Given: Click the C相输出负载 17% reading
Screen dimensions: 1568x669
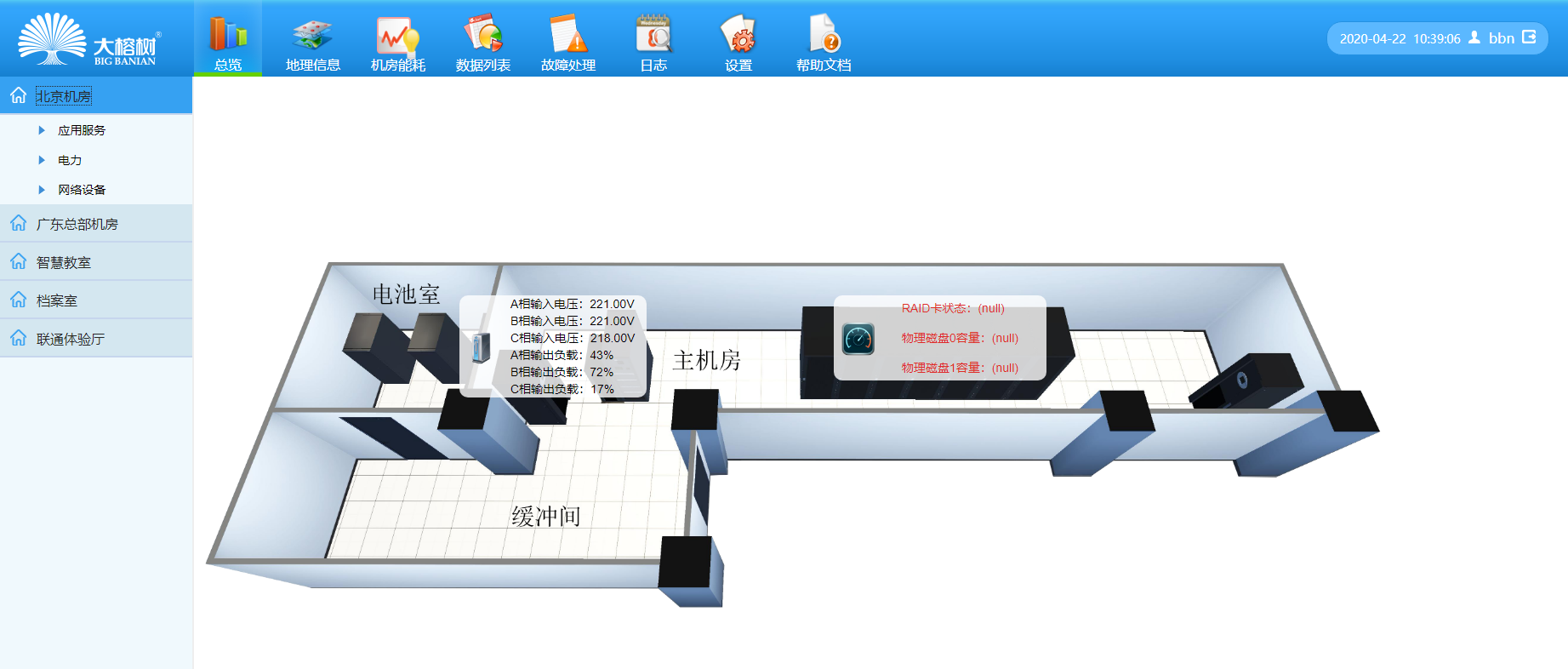Looking at the screenshot, I should click(562, 389).
